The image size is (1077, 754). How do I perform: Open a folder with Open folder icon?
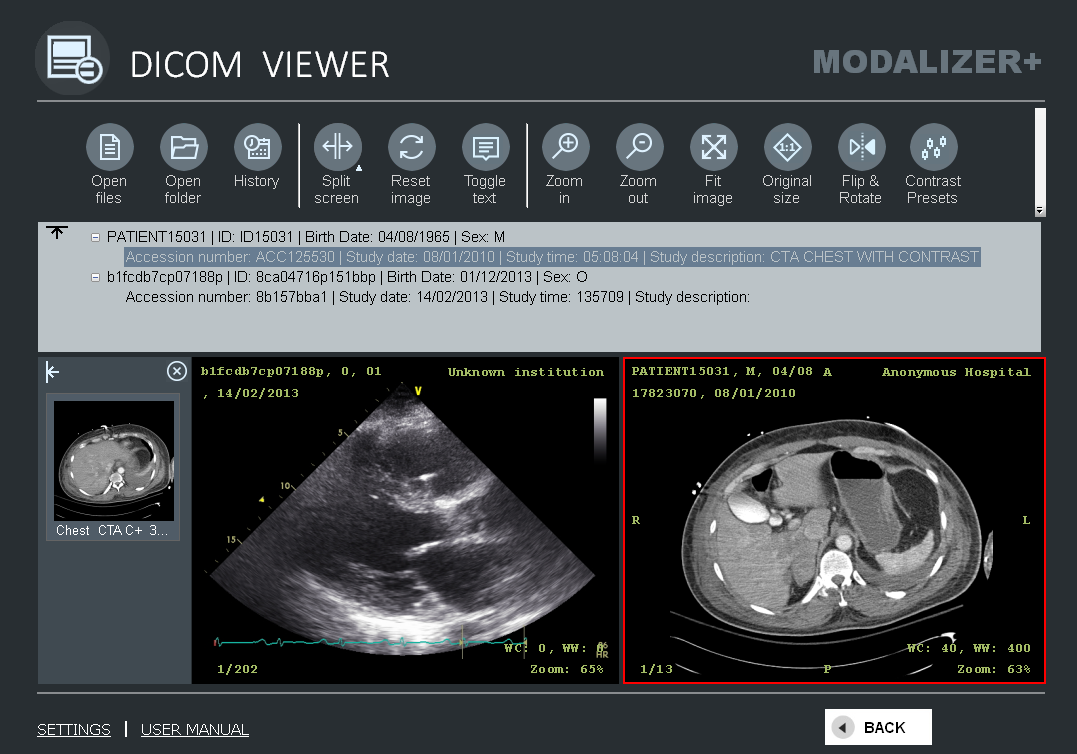point(183,148)
